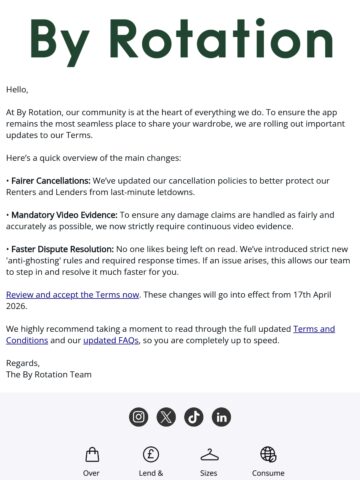Open the updated FAQs link

pyautogui.click(x=111, y=340)
